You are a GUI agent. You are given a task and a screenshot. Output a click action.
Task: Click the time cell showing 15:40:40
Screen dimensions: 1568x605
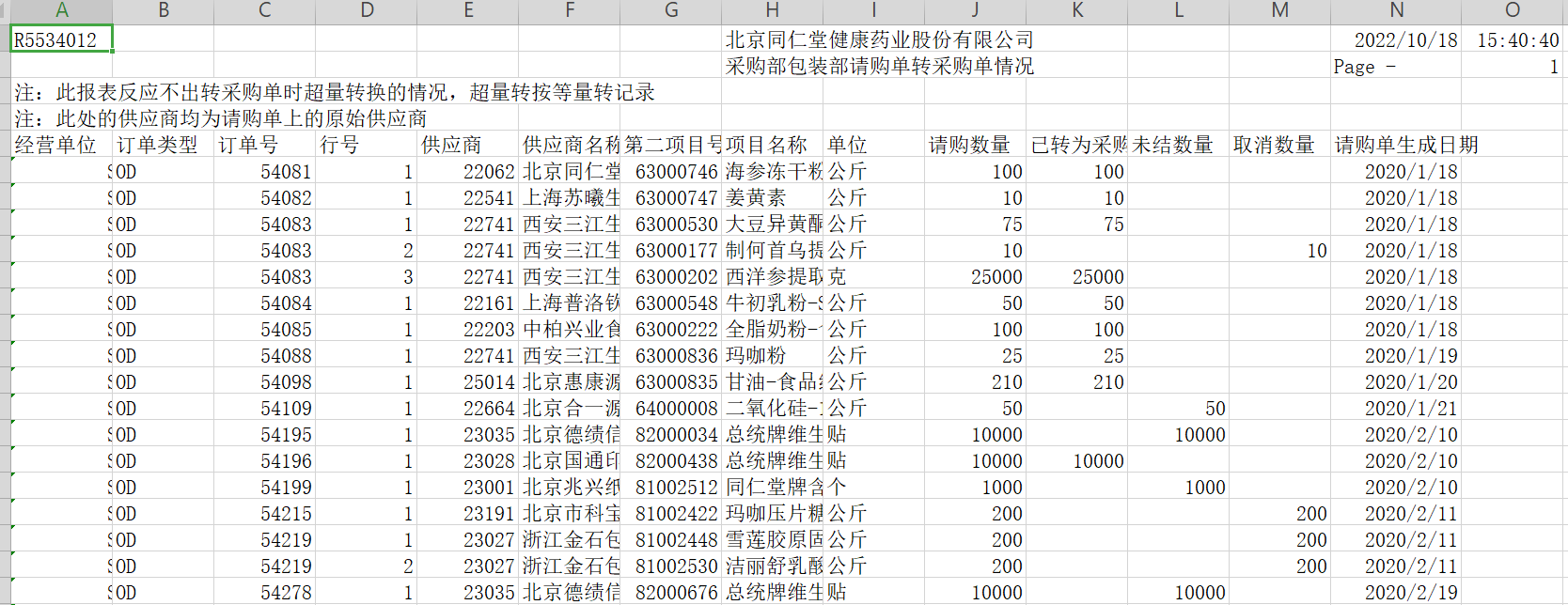[1516, 39]
